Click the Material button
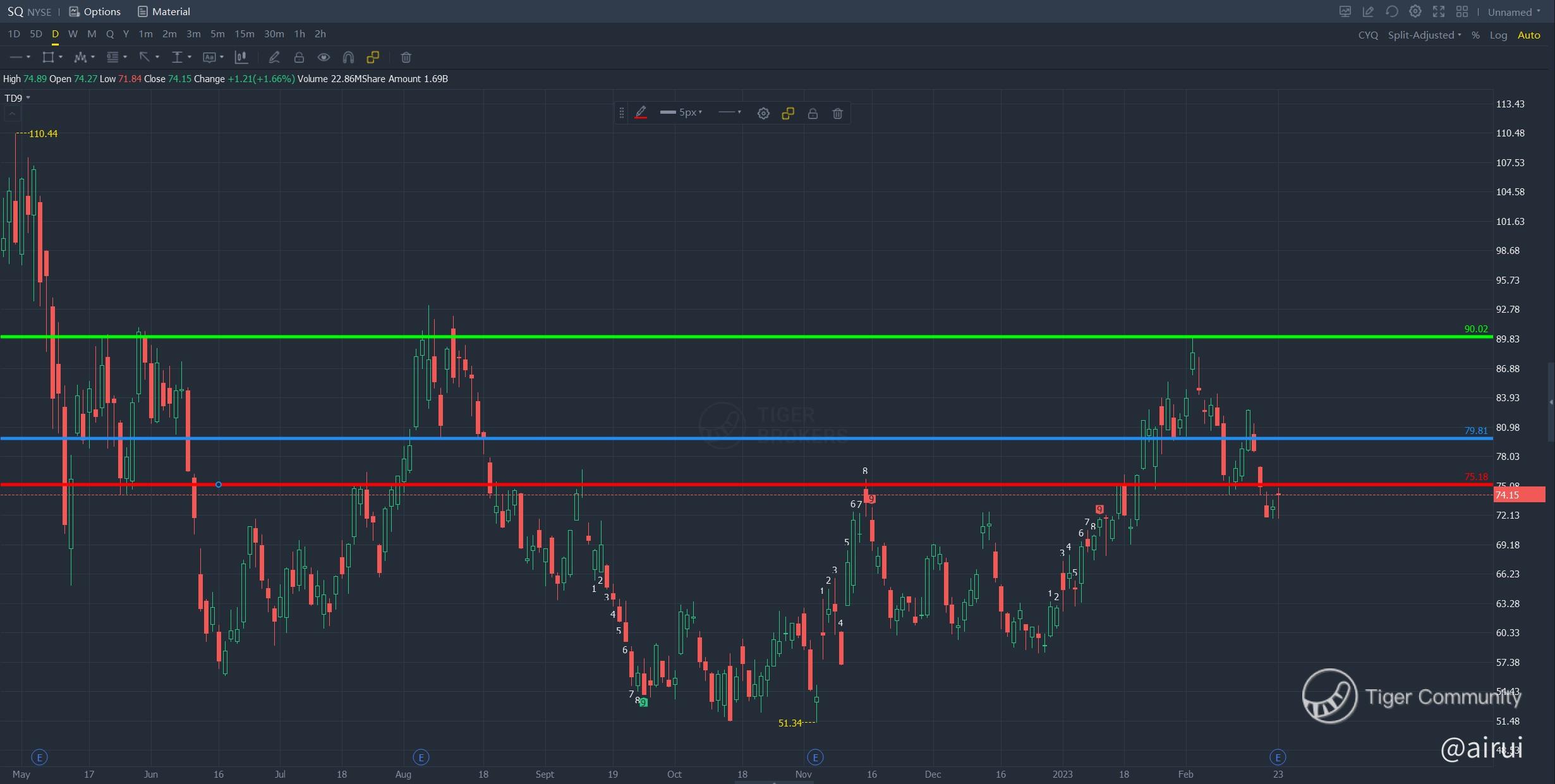This screenshot has width=1555, height=784. [164, 11]
